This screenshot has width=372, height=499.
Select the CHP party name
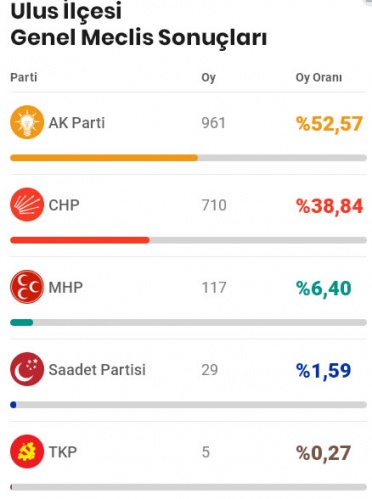[64, 205]
